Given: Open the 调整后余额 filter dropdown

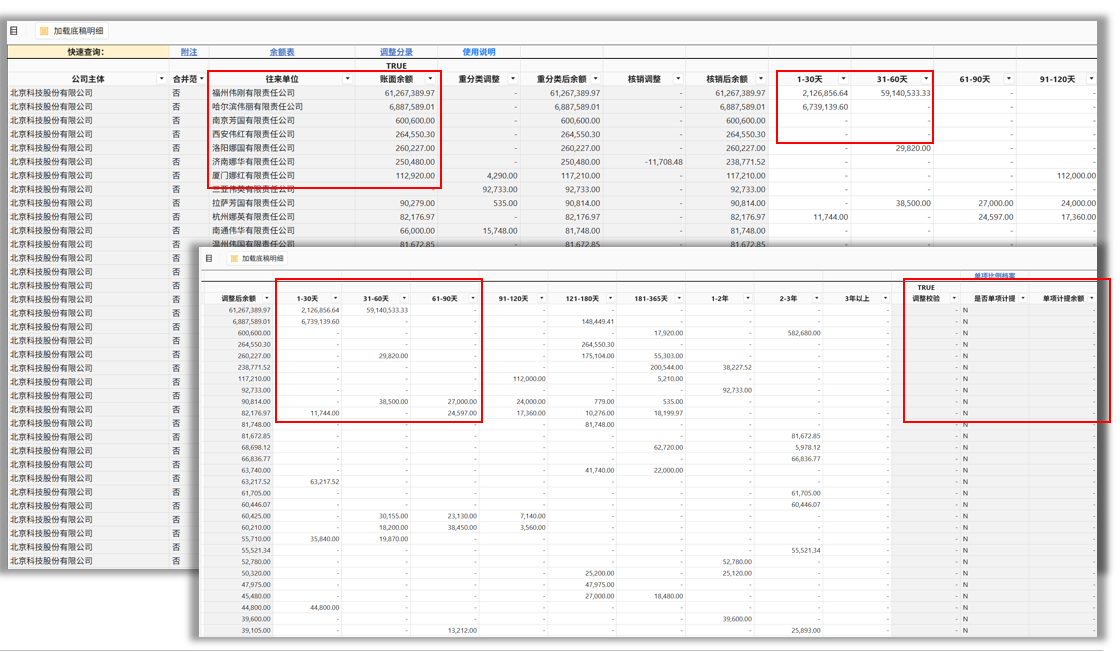Looking at the screenshot, I should click(x=267, y=299).
